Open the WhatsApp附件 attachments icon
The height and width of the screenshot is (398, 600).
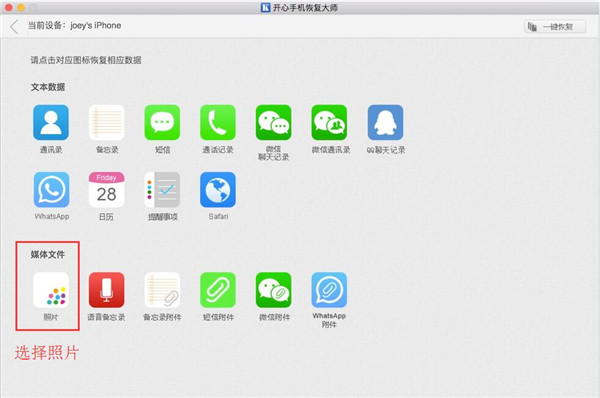329,290
